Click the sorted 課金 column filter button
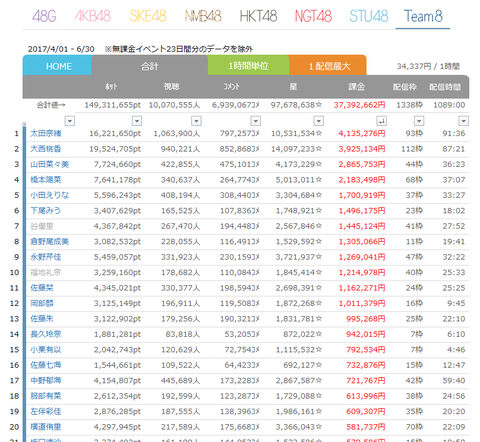Viewport: 480px width, 442px height. coord(382,121)
